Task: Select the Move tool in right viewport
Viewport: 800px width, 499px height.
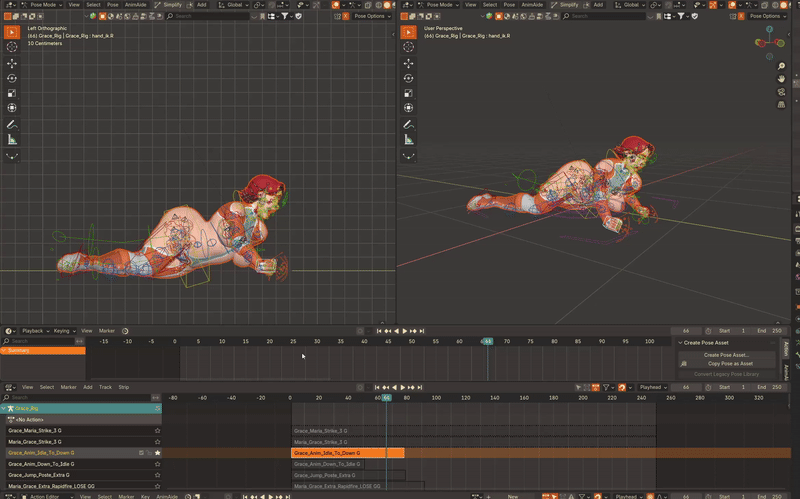Action: pos(408,63)
